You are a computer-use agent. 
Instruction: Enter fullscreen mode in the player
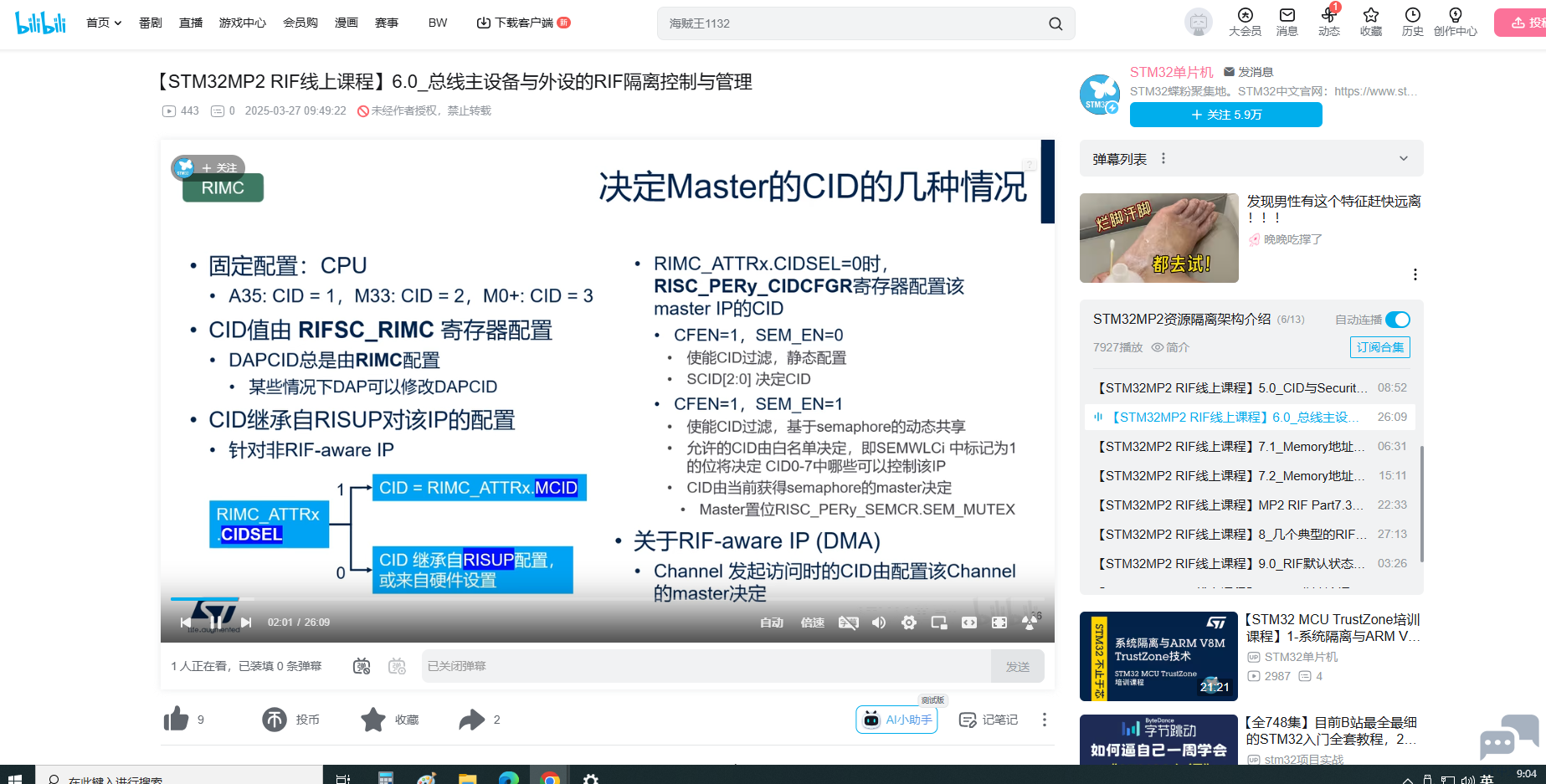click(999, 623)
